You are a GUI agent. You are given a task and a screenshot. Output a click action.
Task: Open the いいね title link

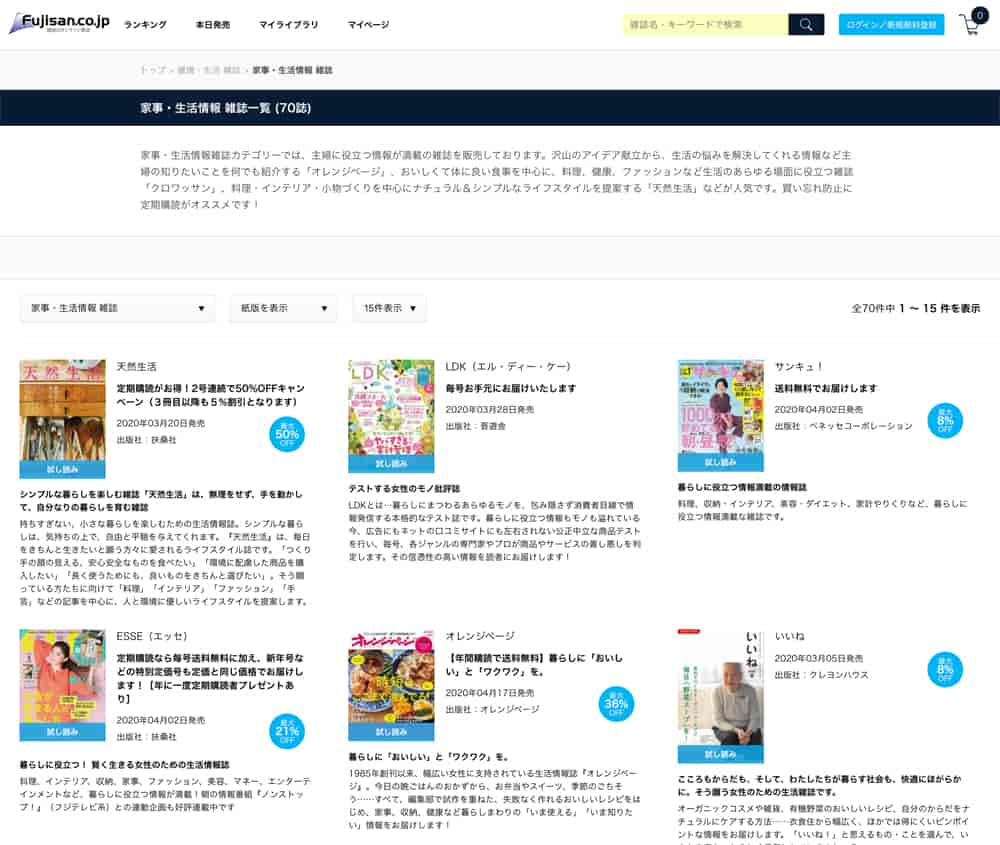point(790,636)
